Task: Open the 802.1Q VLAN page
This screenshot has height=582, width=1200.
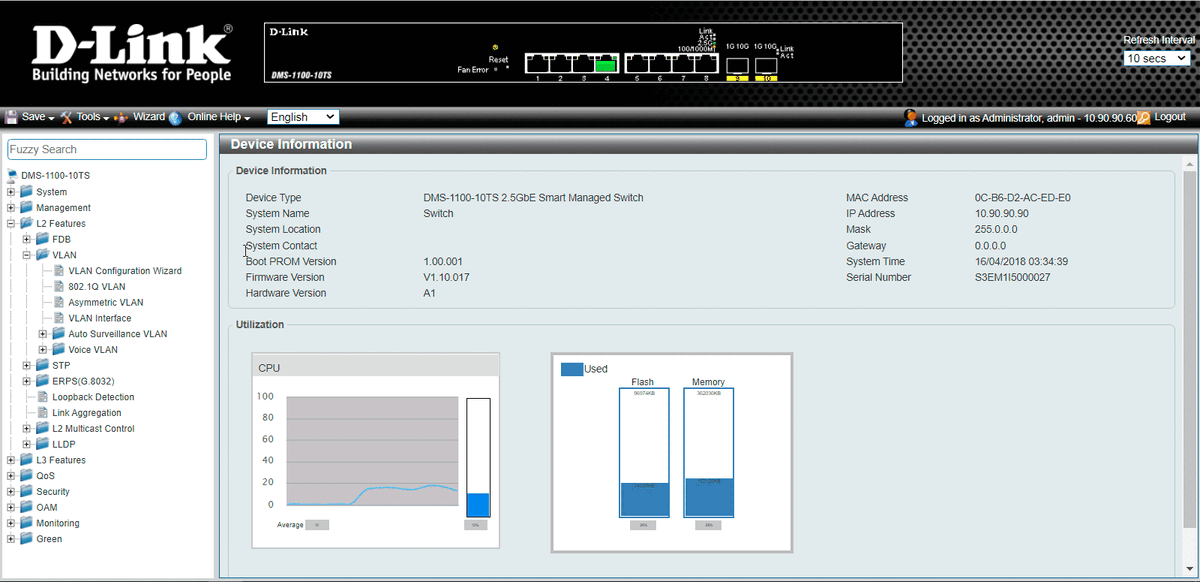Action: (97, 287)
